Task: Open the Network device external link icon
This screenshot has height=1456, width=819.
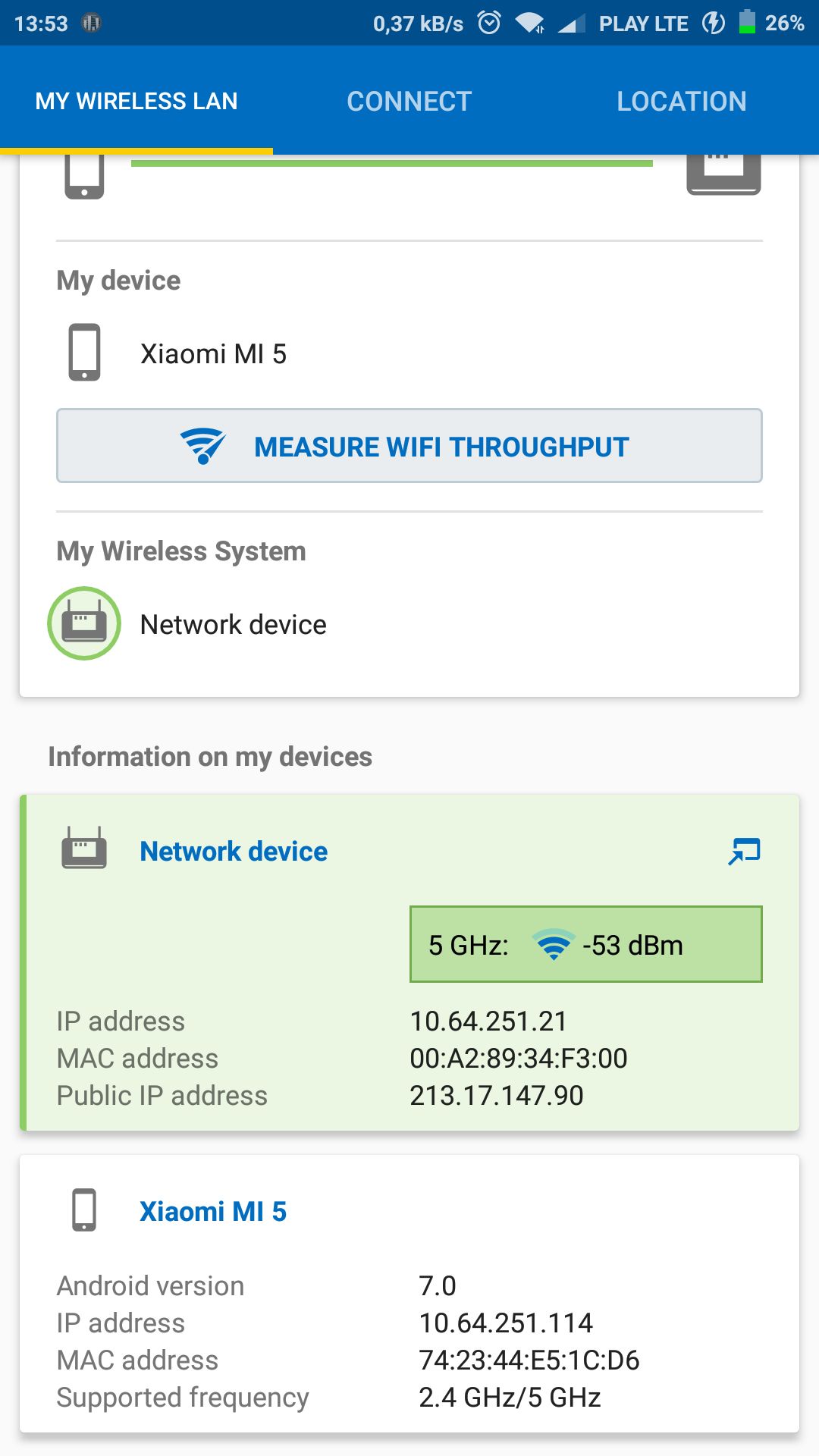Action: [744, 852]
